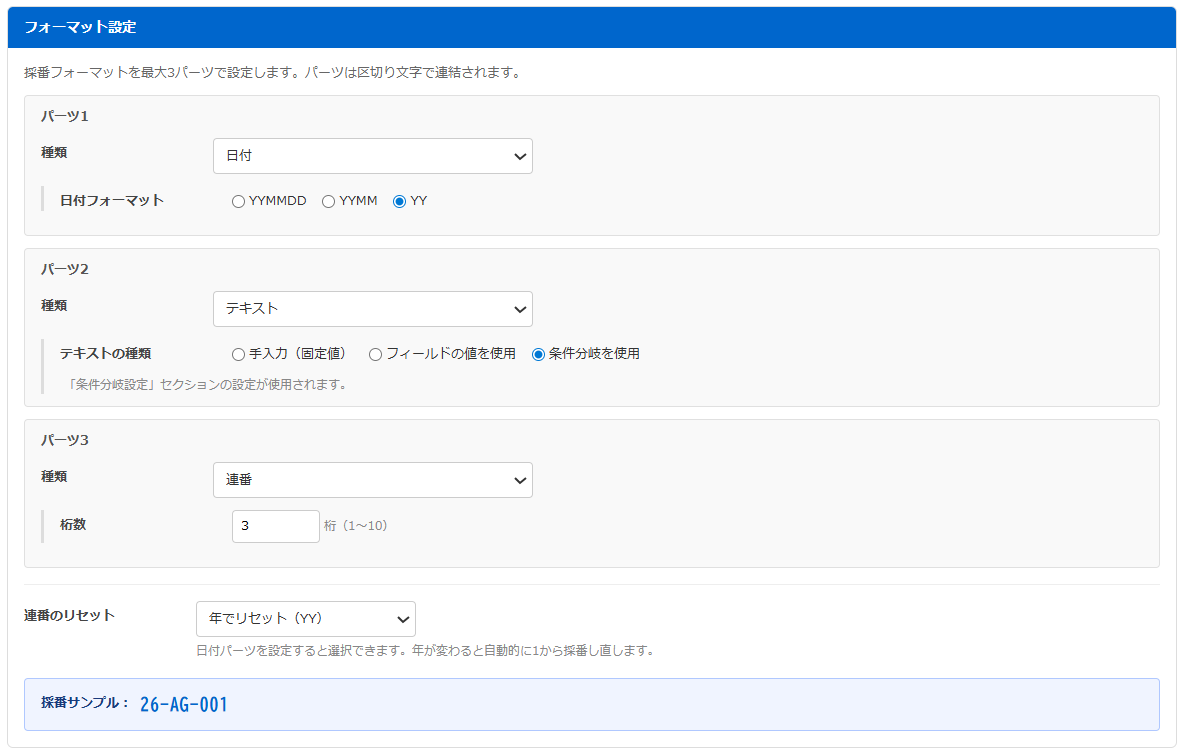Image resolution: width=1187 pixels, height=751 pixels.
Task: Select the YYMMDD date format radio
Action: (238, 201)
